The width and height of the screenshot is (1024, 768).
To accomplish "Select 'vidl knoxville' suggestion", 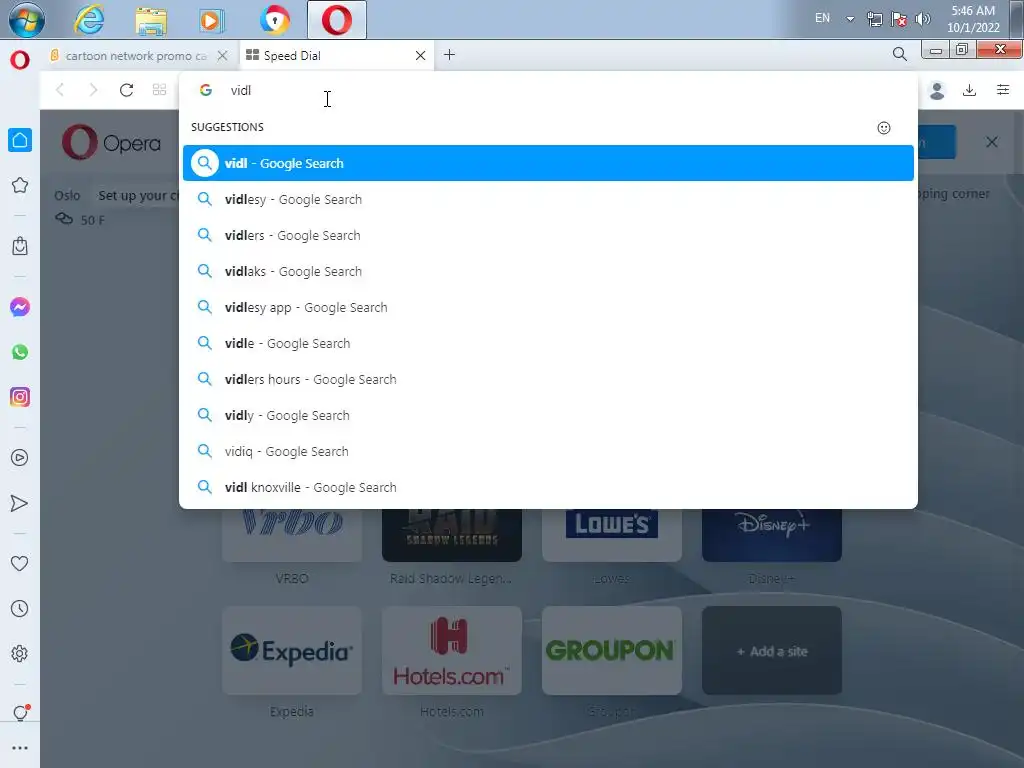I will pos(548,487).
